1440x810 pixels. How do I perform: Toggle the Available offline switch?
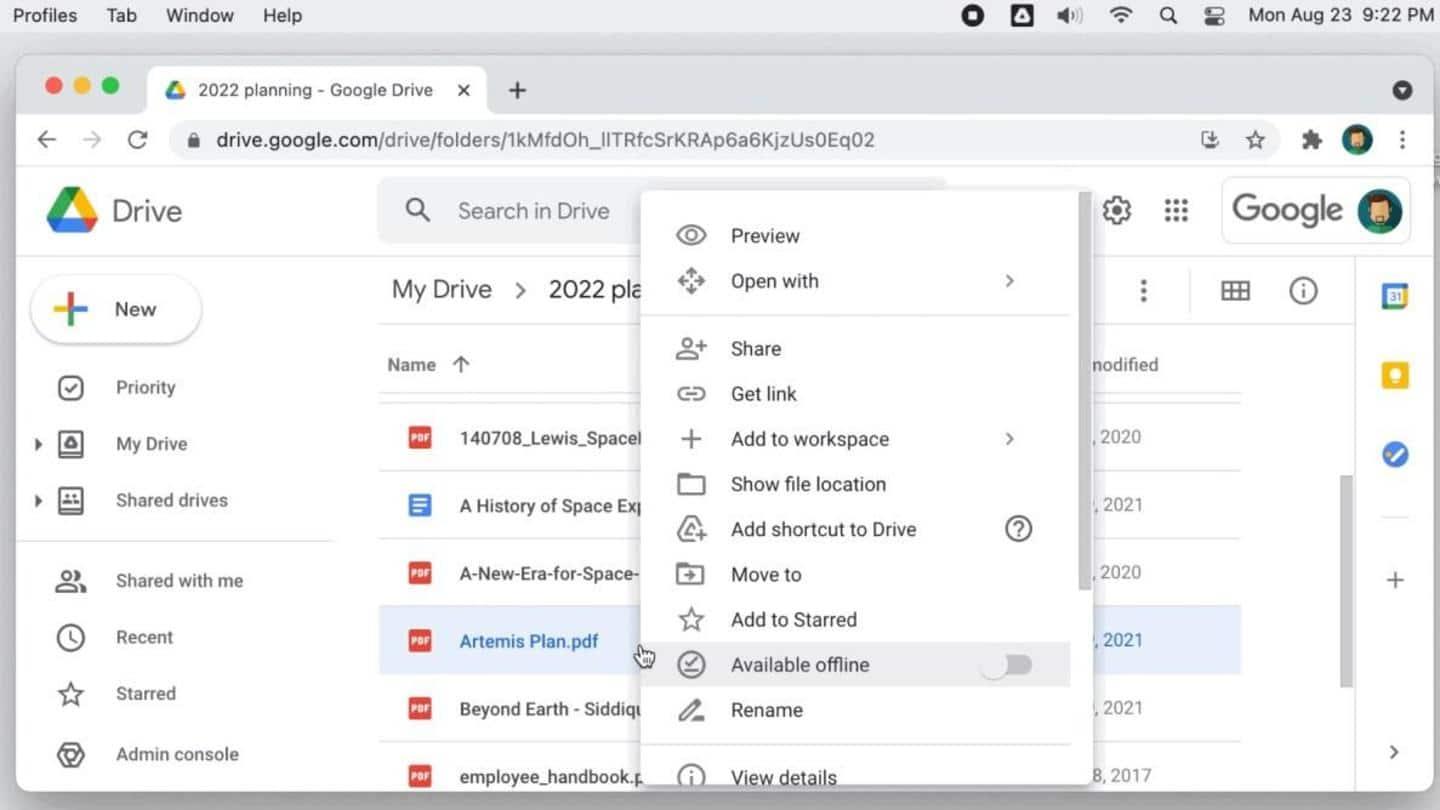(x=1008, y=665)
